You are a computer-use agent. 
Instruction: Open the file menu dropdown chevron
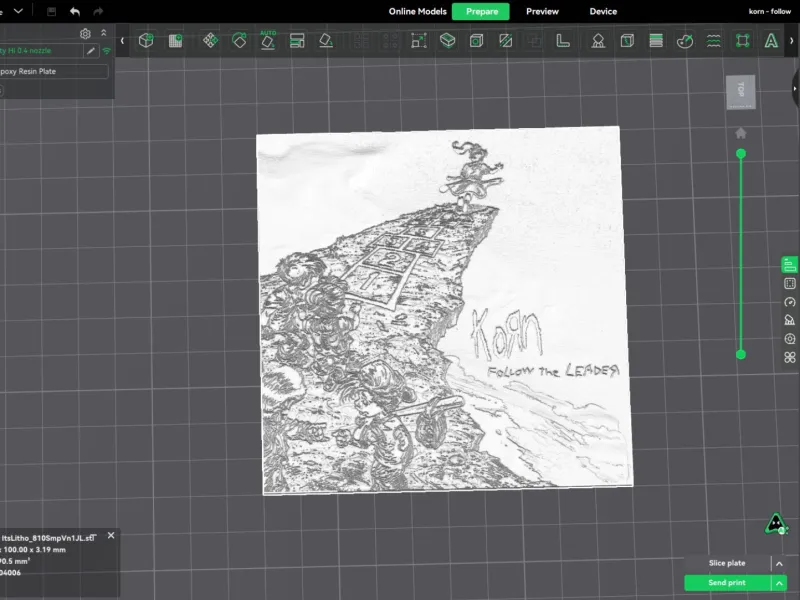click(x=18, y=11)
